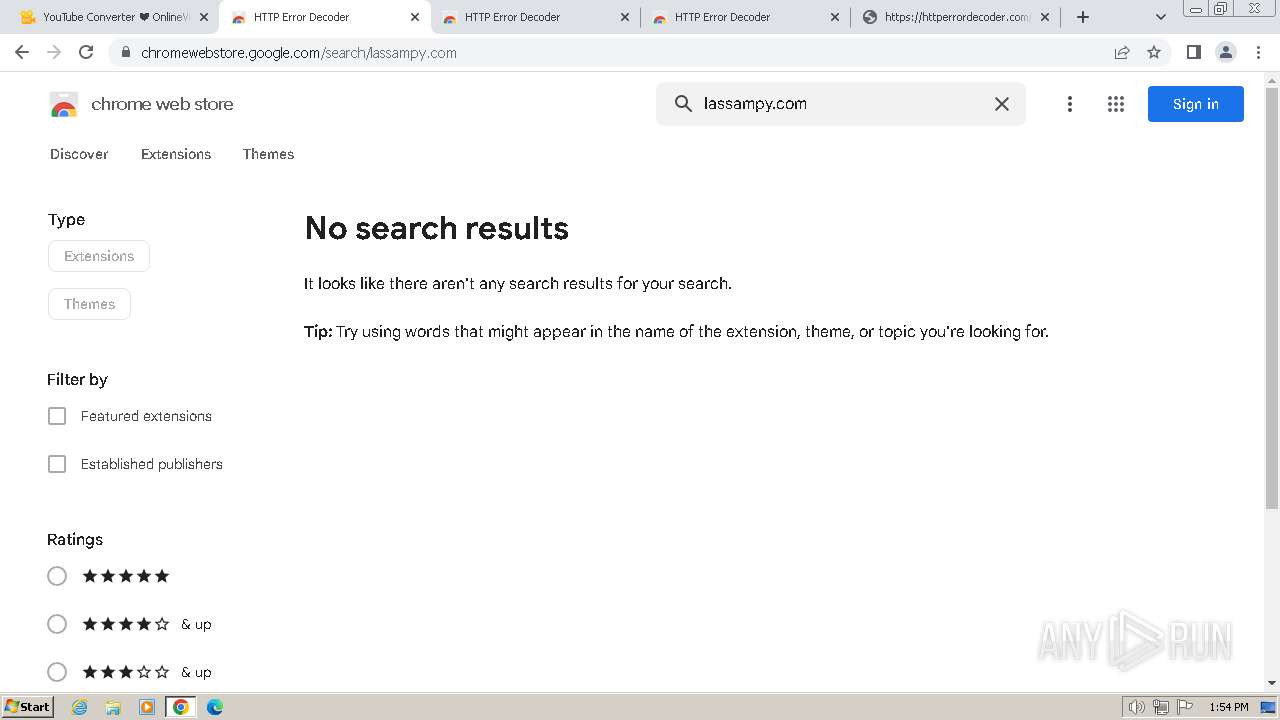1280x720 pixels.
Task: Open Chrome customize and control menu
Action: 1258,52
